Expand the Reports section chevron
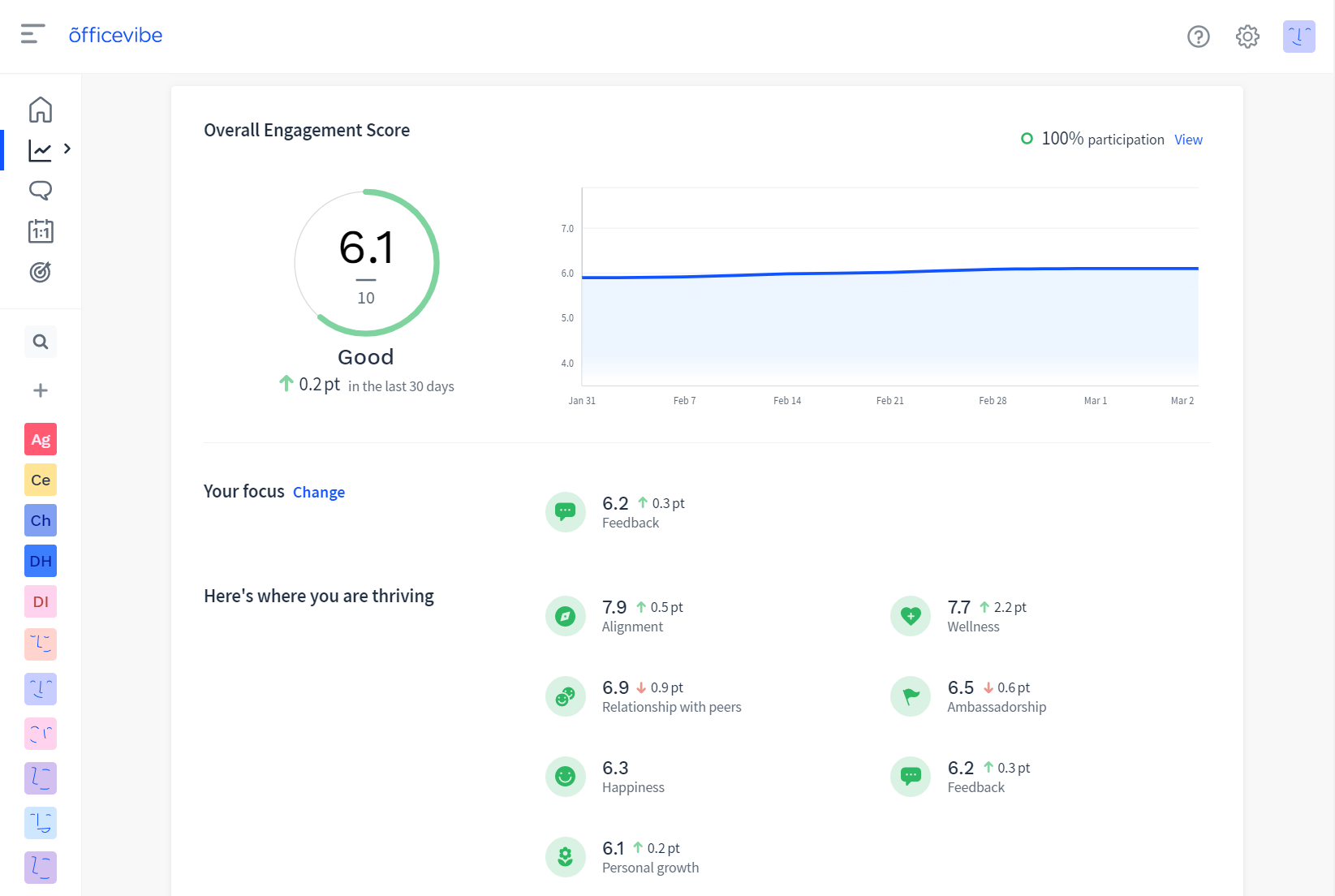1335x896 pixels. pos(67,149)
